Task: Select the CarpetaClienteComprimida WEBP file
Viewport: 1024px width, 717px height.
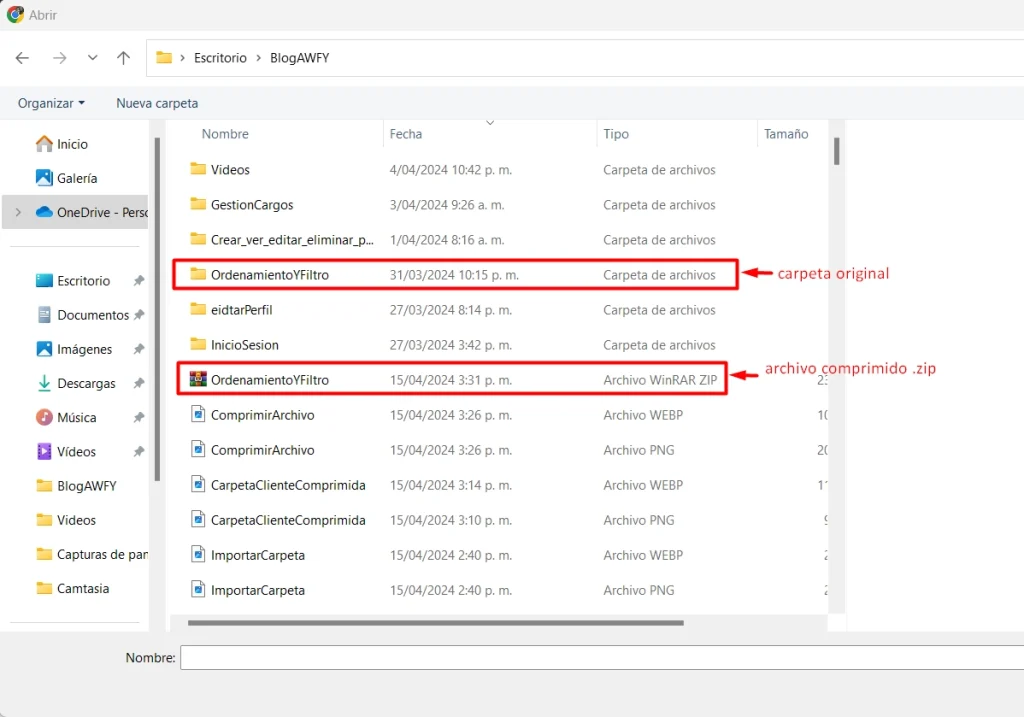Action: click(287, 485)
